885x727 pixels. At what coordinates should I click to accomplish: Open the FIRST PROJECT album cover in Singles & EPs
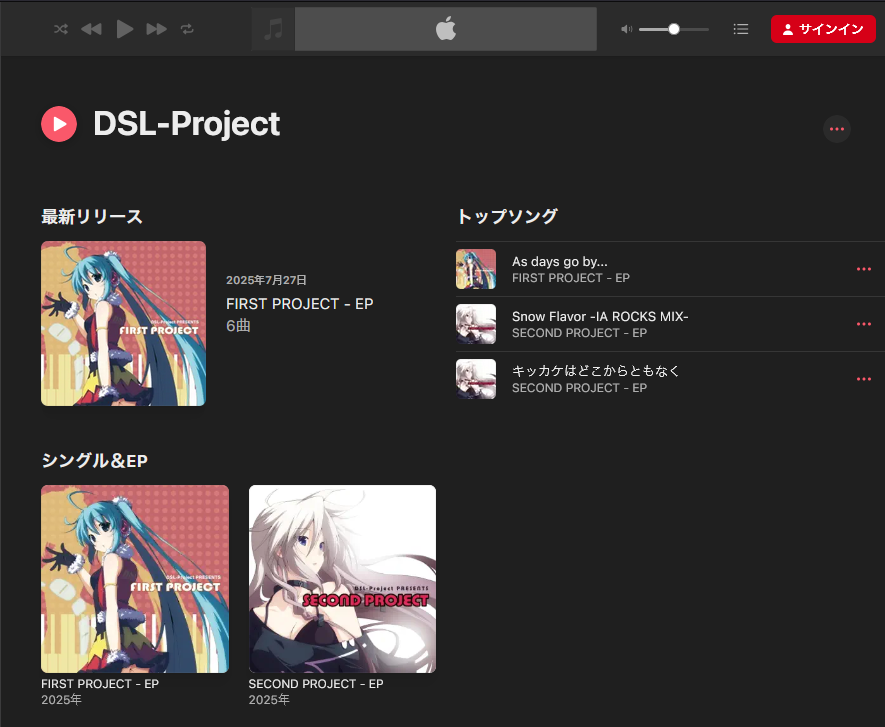pos(135,579)
